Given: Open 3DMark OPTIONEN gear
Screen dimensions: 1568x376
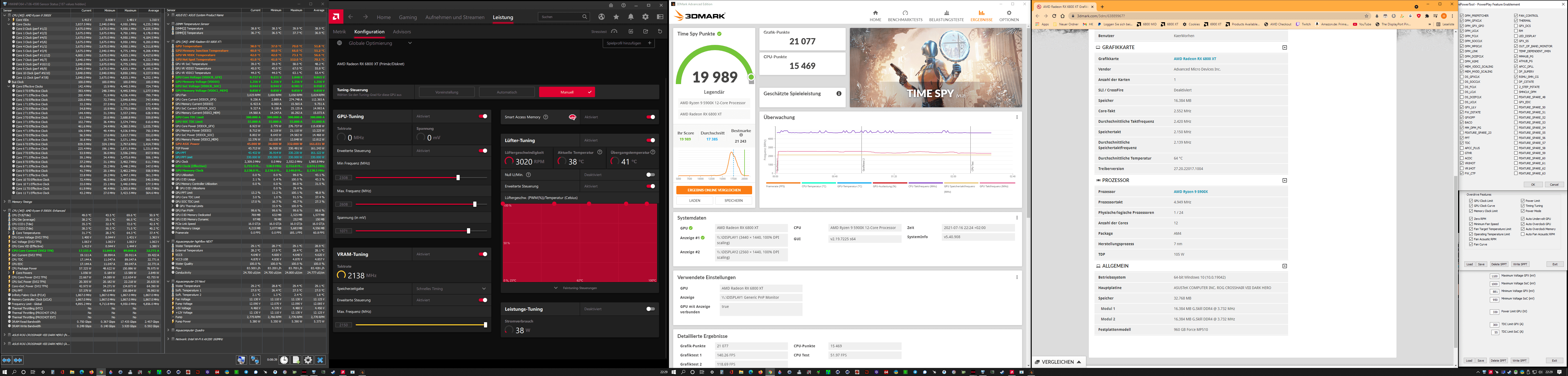Looking at the screenshot, I should (x=1009, y=13).
